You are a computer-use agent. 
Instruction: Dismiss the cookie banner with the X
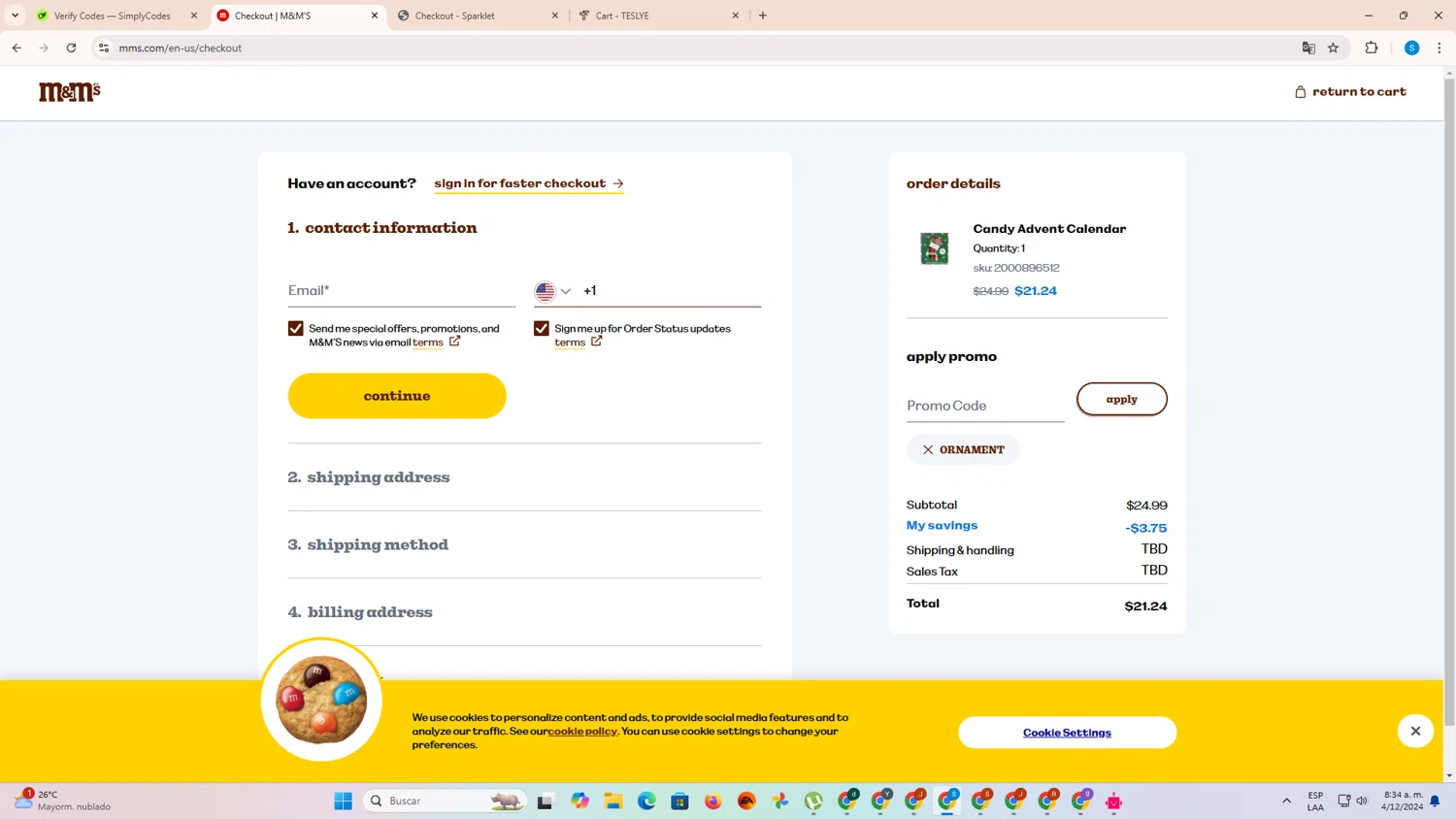(x=1415, y=731)
